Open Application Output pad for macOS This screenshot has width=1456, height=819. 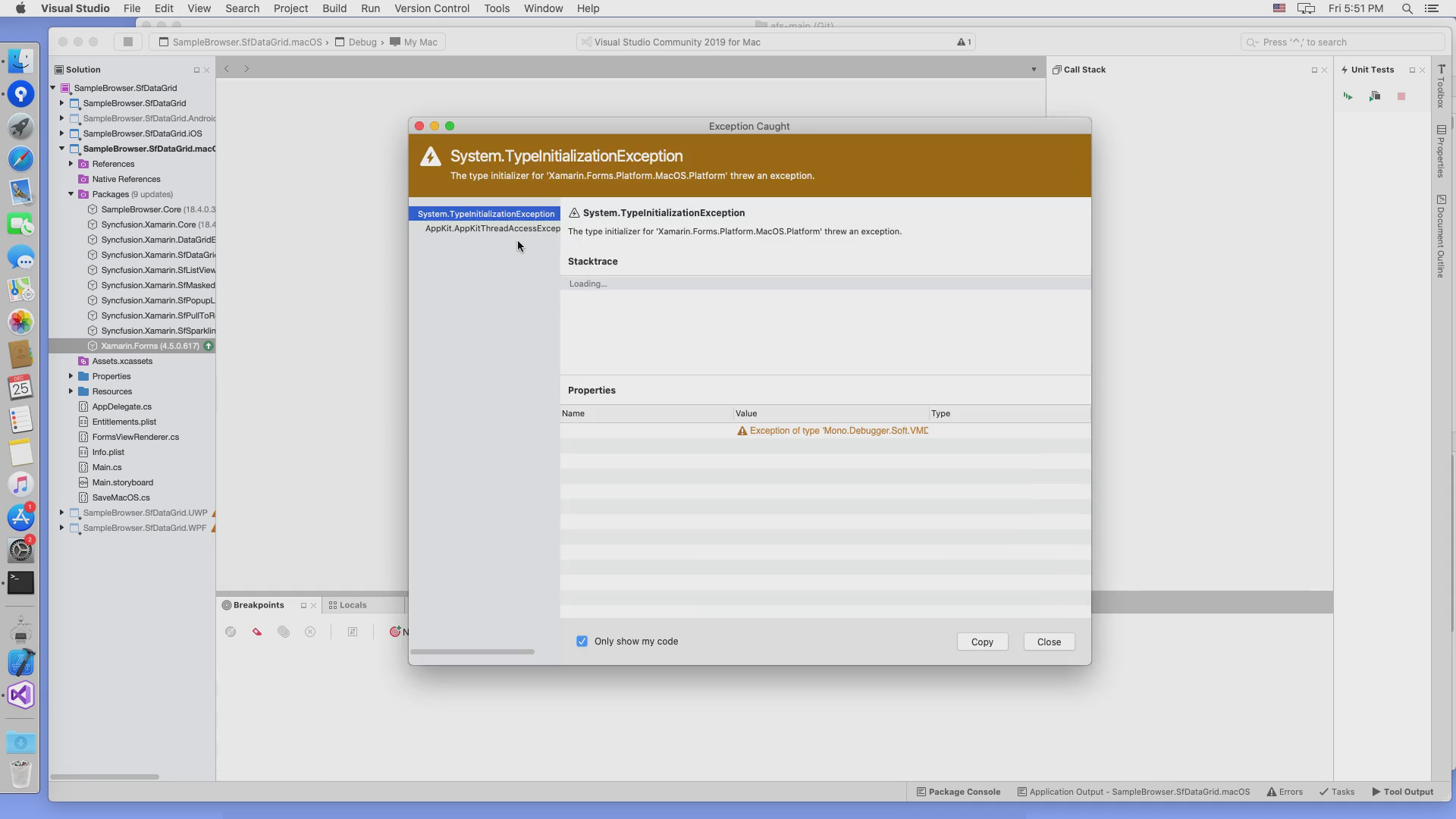pos(1134,792)
